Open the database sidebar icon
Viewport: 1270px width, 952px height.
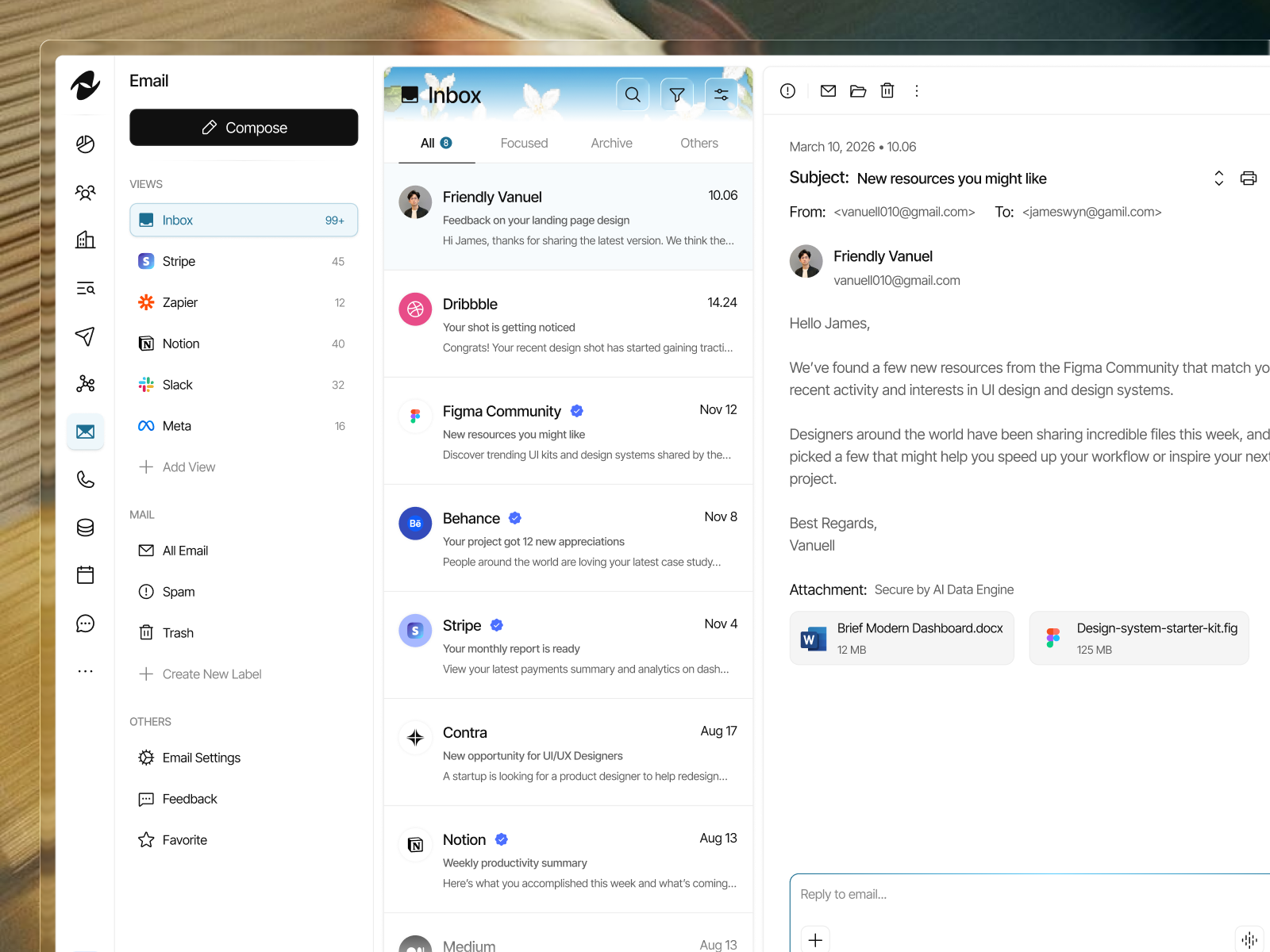85,528
